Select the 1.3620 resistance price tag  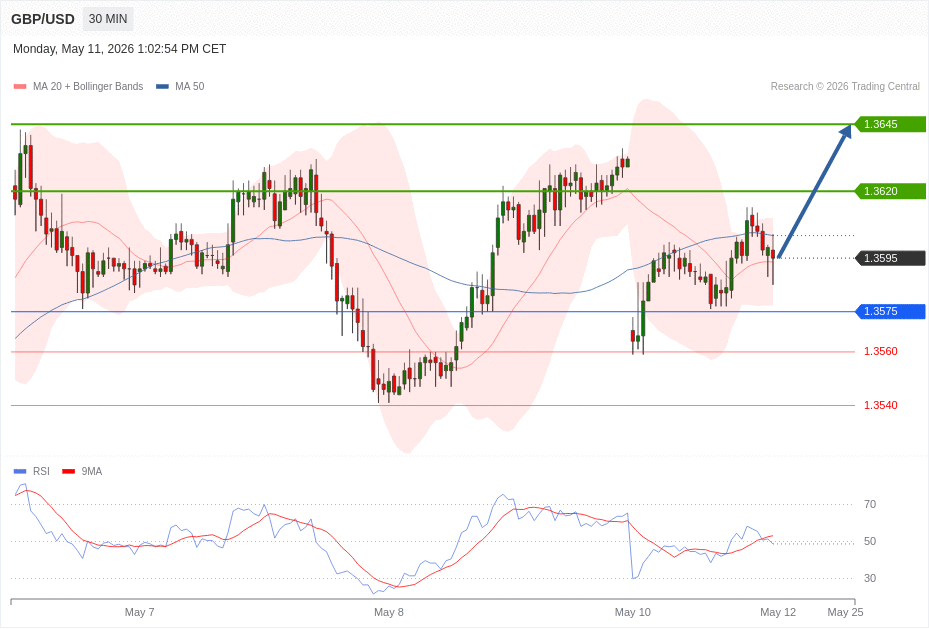point(890,191)
